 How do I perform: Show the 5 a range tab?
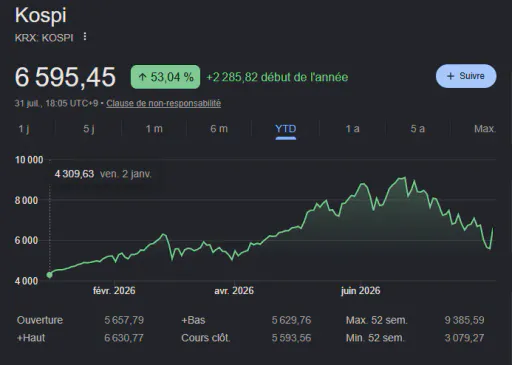coord(418,129)
